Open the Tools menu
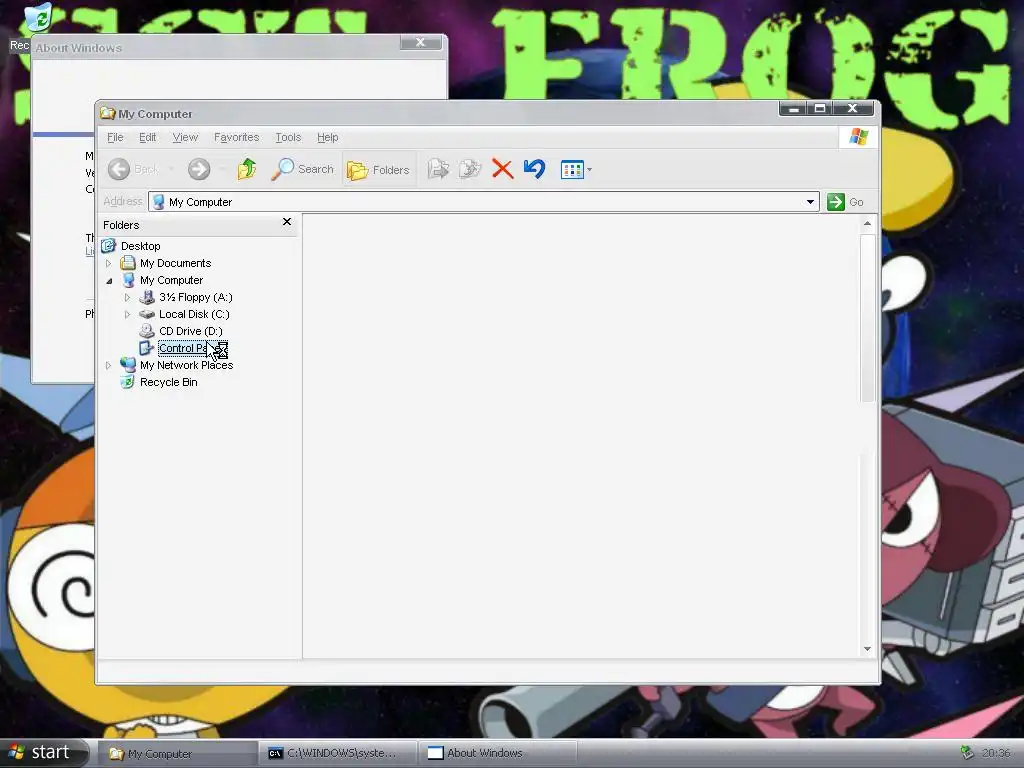1024x768 pixels. point(288,137)
